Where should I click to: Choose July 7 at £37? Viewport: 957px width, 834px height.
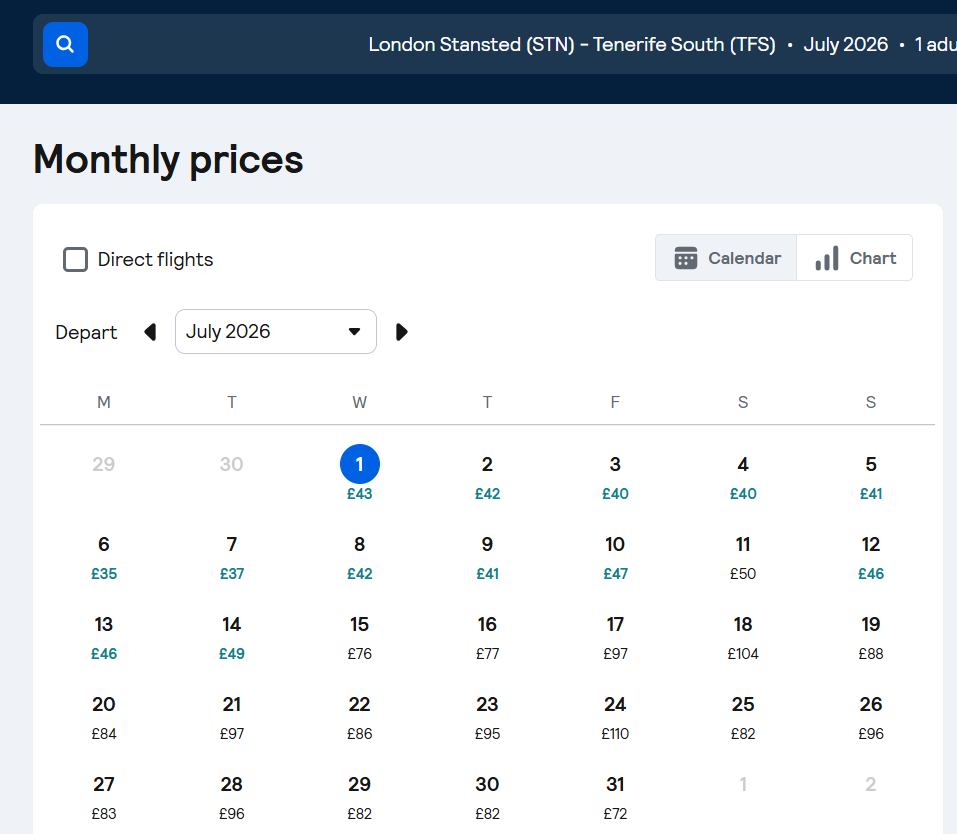[232, 556]
